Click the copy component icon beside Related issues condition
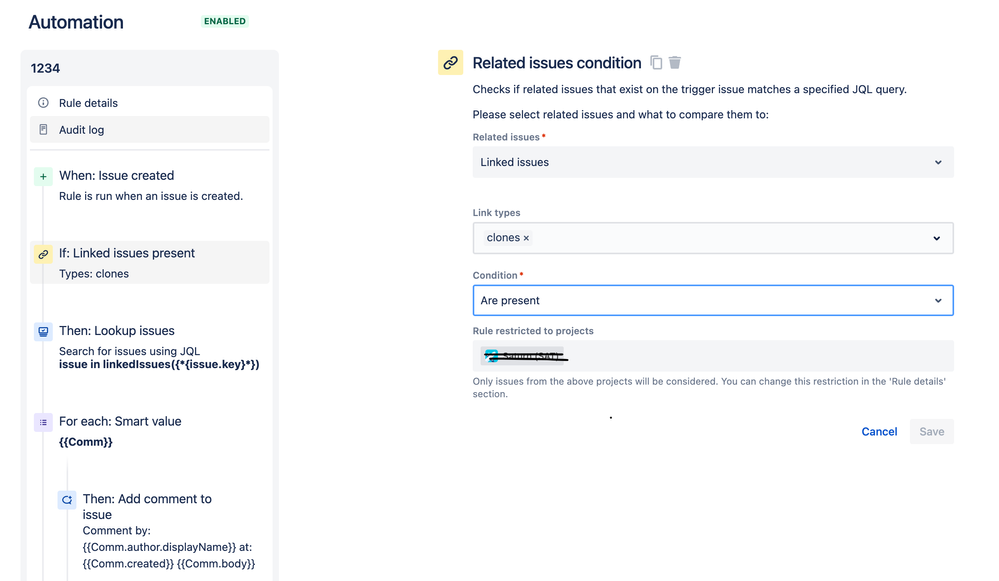 click(656, 62)
